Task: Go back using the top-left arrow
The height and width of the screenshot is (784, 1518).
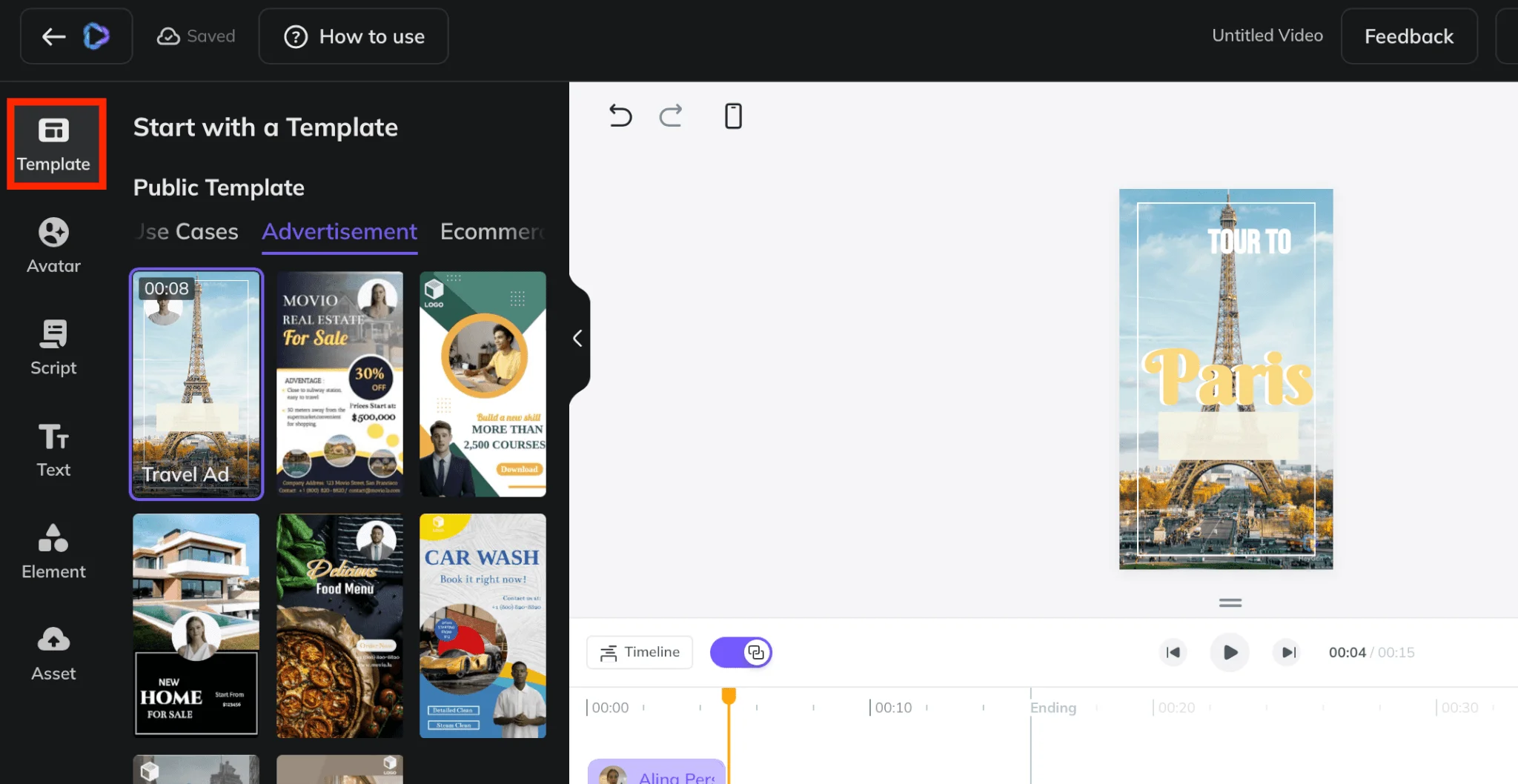Action: click(54, 36)
